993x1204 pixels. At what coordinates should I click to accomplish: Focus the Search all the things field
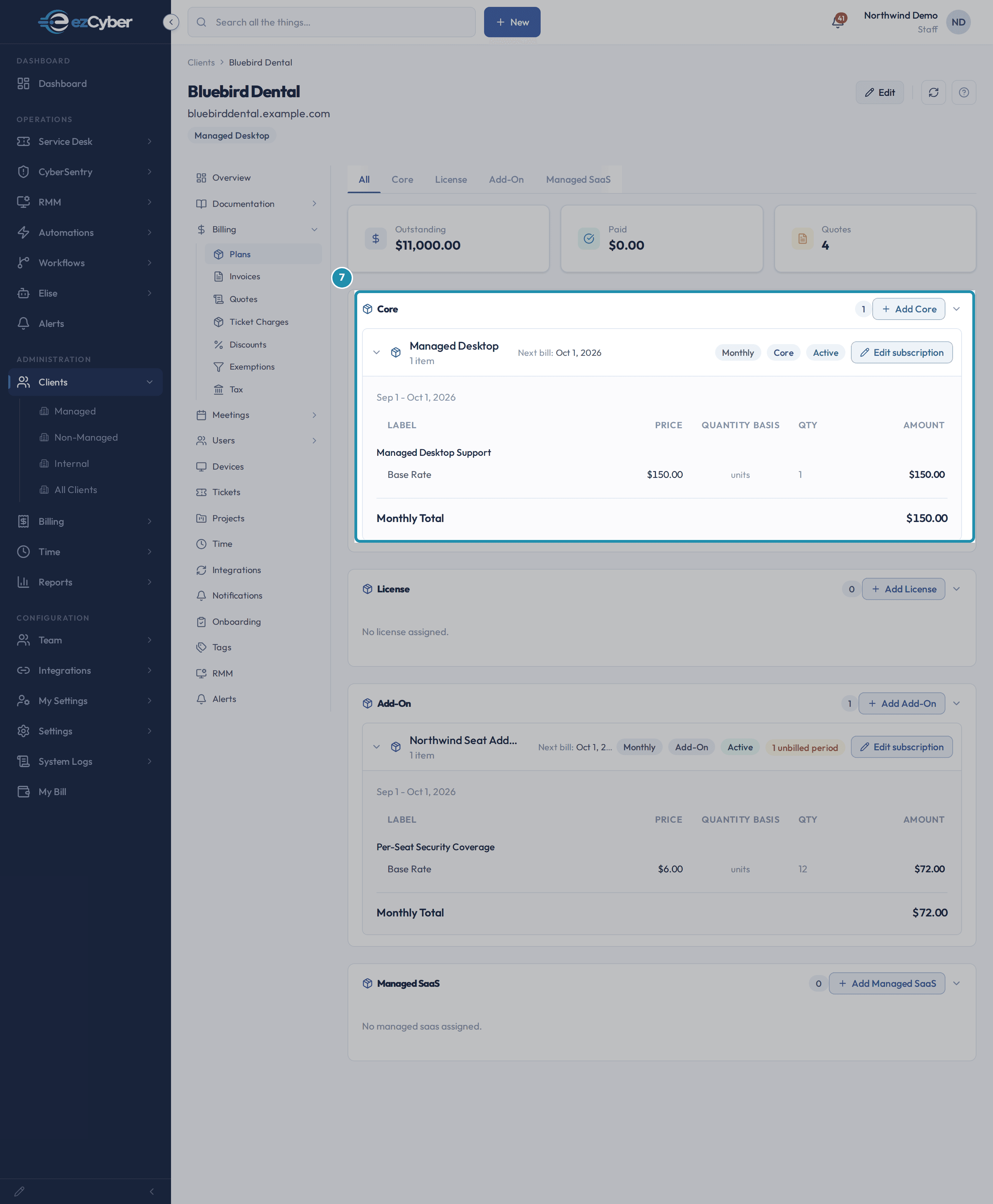click(331, 22)
